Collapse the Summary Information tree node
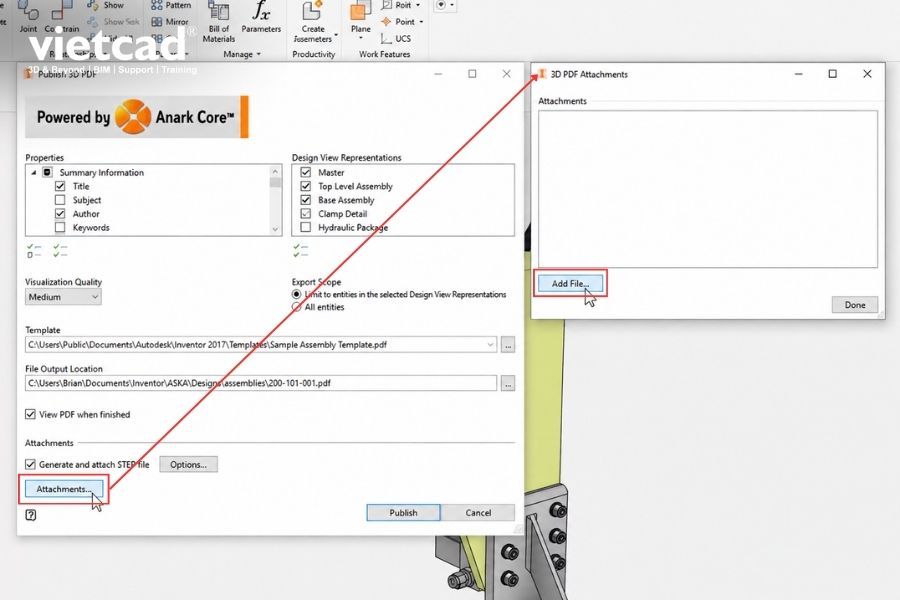Viewport: 900px width, 600px height. click(x=33, y=172)
